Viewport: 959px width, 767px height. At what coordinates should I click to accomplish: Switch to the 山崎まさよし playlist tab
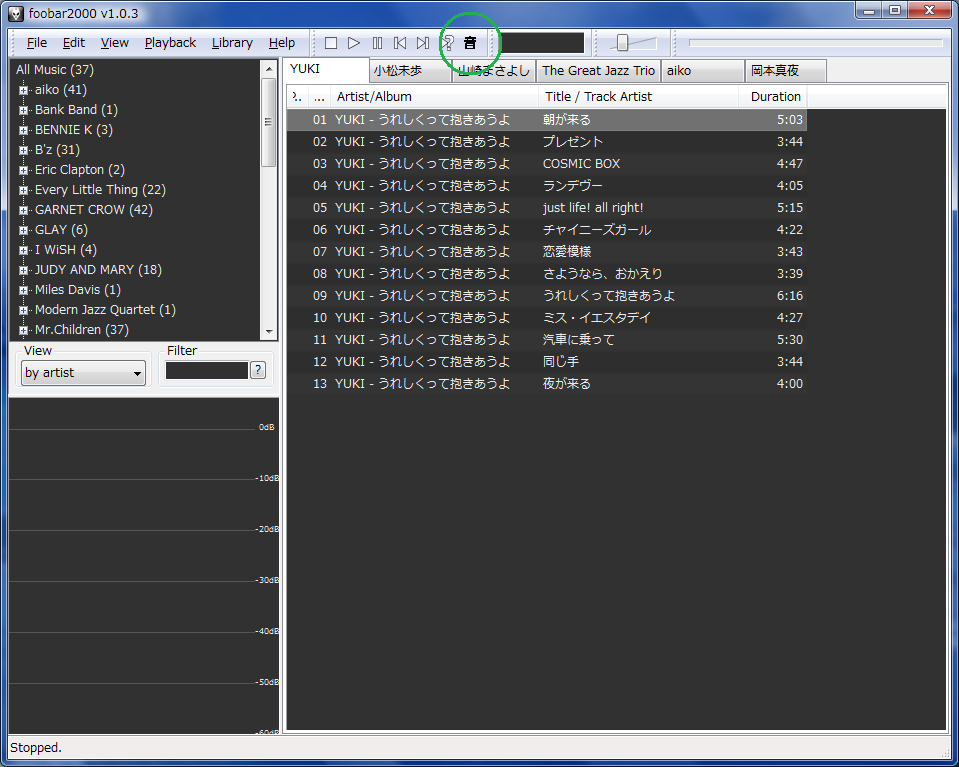pos(494,71)
